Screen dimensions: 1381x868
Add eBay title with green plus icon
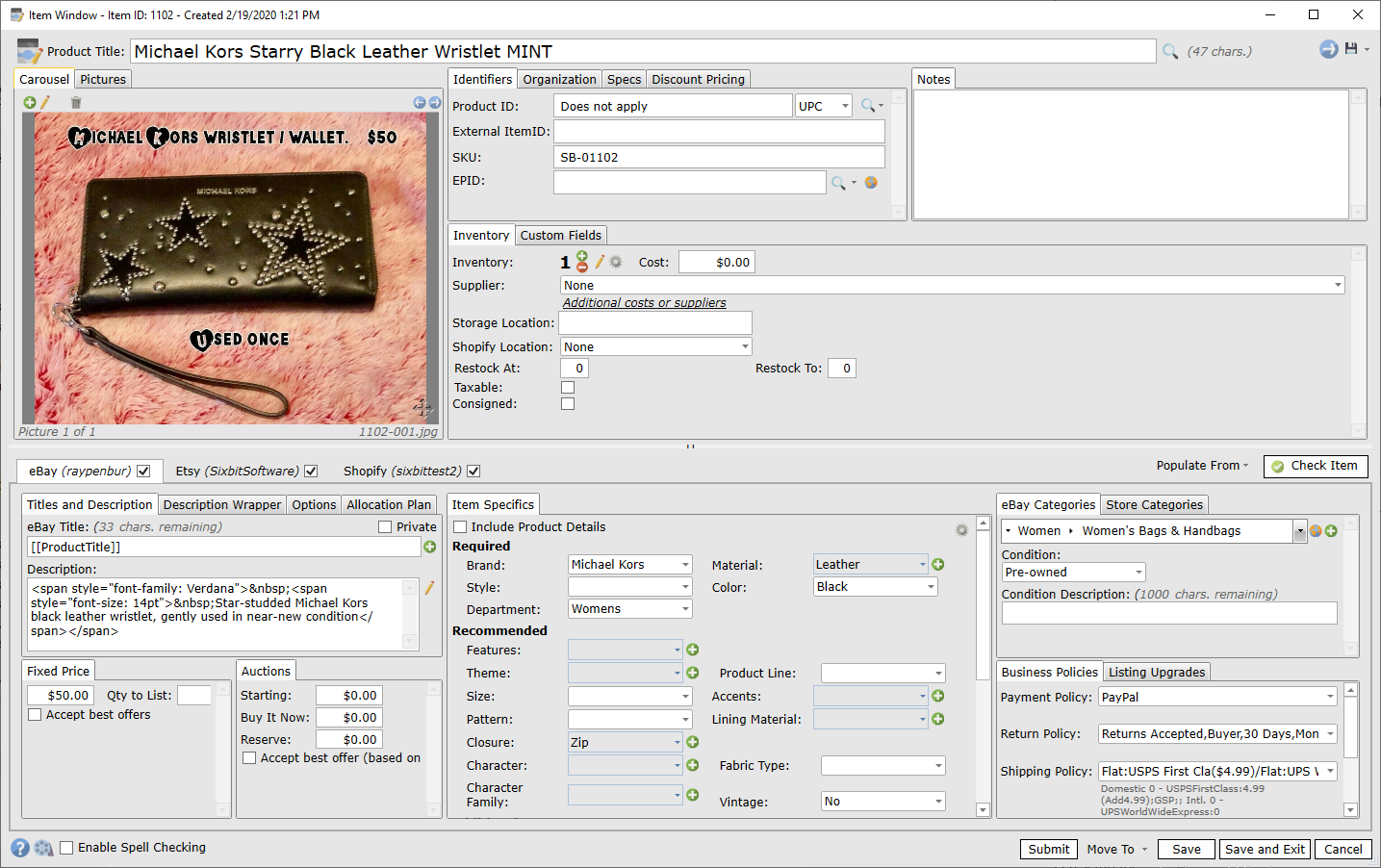[430, 547]
